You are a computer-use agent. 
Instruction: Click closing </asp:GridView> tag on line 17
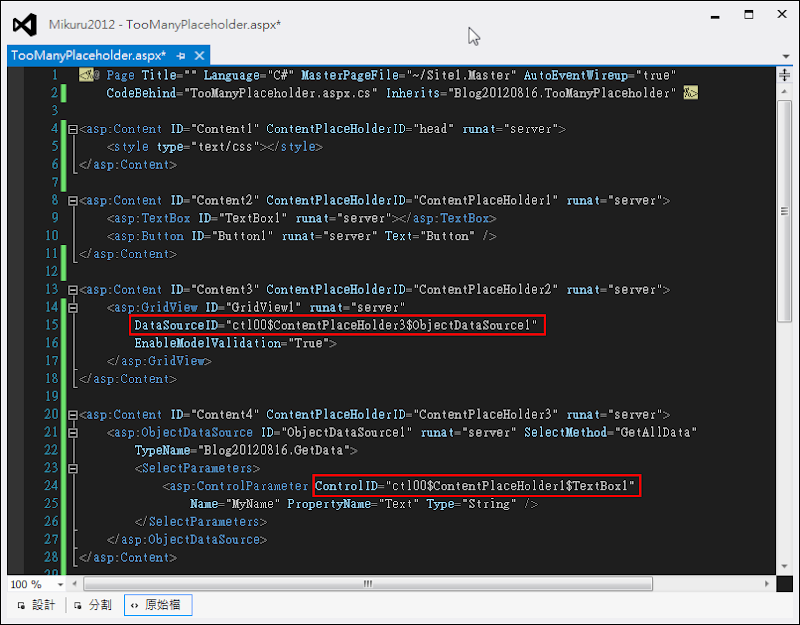(x=159, y=361)
